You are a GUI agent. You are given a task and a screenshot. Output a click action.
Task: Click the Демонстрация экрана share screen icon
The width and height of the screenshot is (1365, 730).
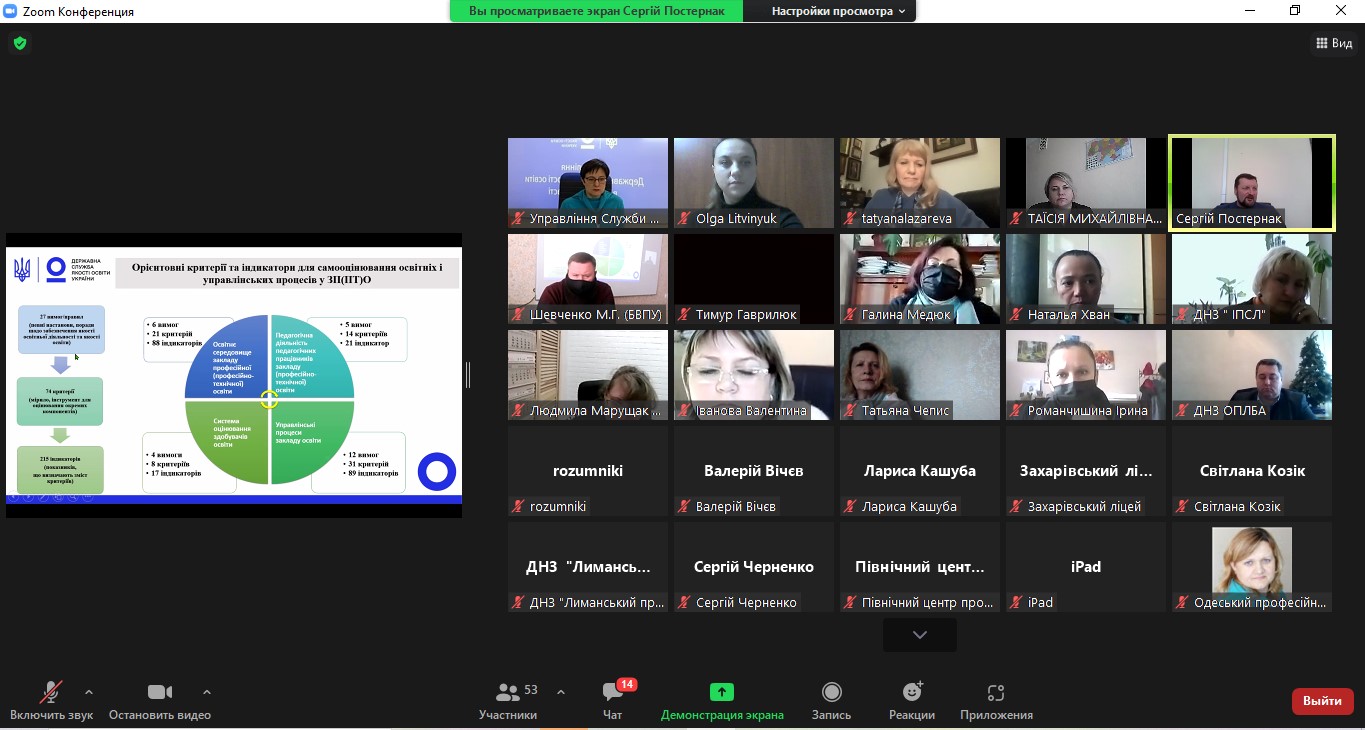[x=721, y=692]
